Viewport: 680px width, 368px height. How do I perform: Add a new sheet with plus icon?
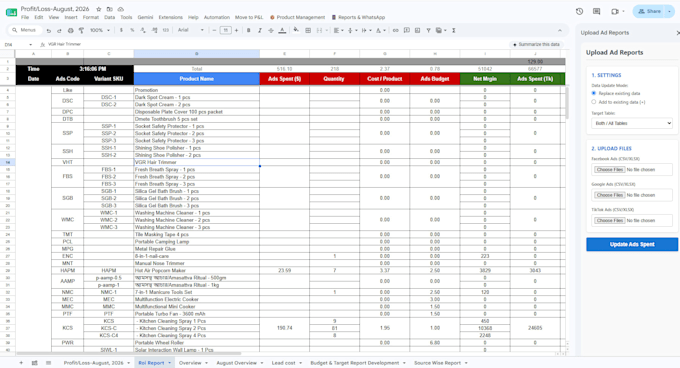coord(21,363)
